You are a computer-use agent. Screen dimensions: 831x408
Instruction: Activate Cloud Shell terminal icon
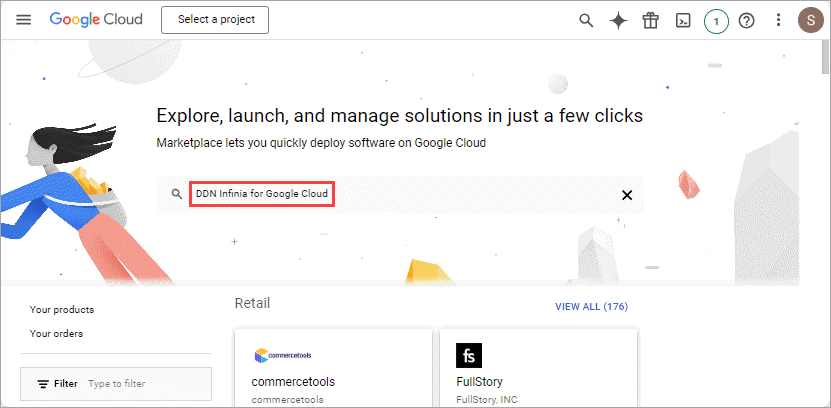[683, 21]
